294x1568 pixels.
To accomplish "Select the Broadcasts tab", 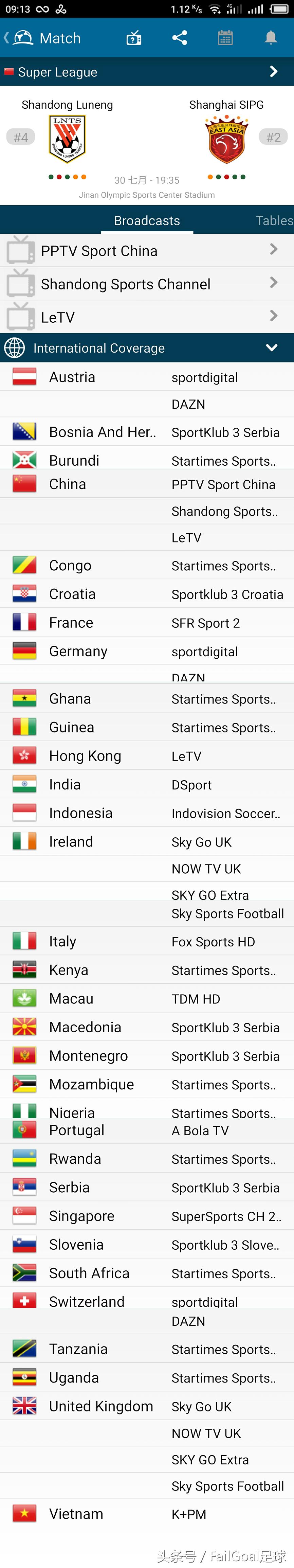I will point(147,220).
